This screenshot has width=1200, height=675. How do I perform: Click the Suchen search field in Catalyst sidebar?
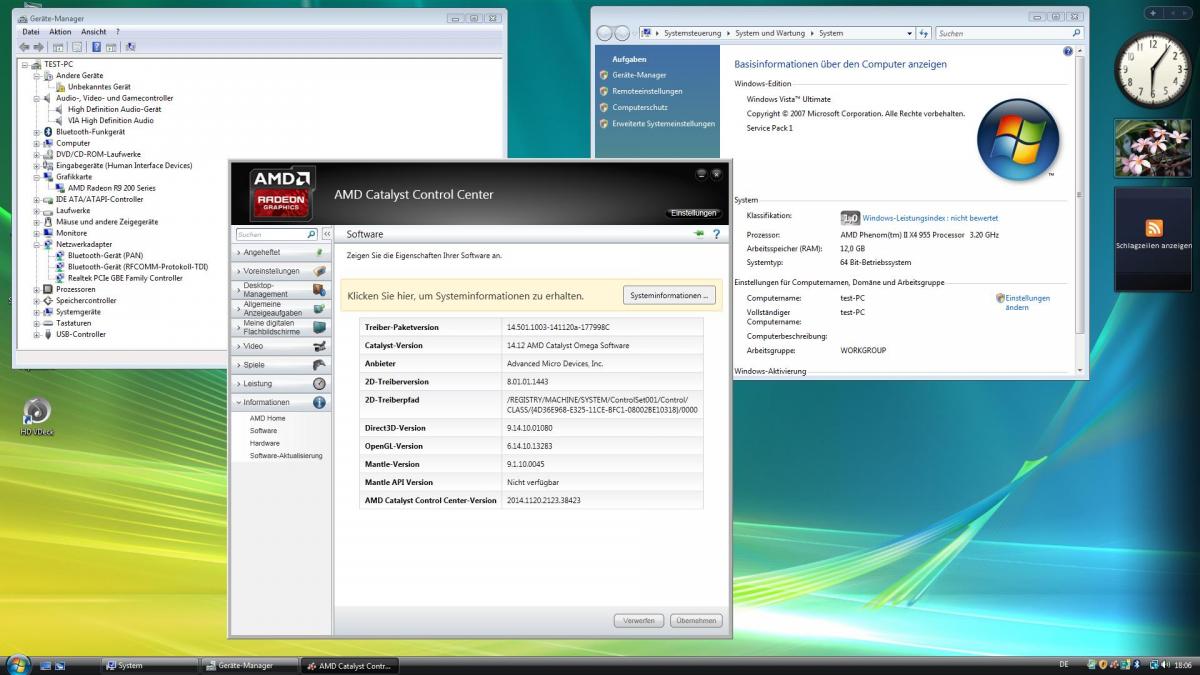click(270, 234)
